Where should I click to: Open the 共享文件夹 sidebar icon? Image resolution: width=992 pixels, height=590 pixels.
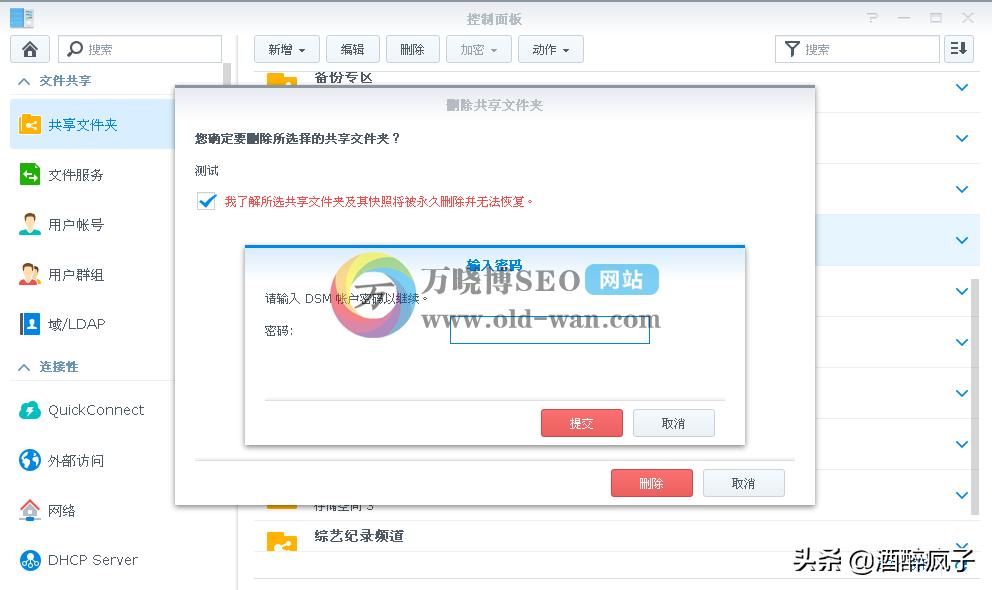30,124
